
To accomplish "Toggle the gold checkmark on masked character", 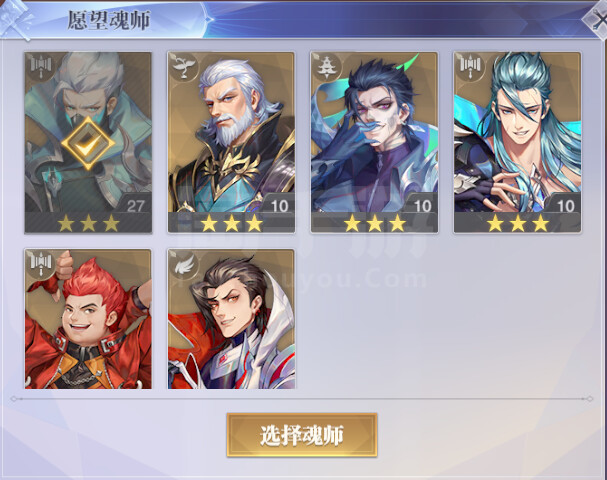I will [88, 143].
